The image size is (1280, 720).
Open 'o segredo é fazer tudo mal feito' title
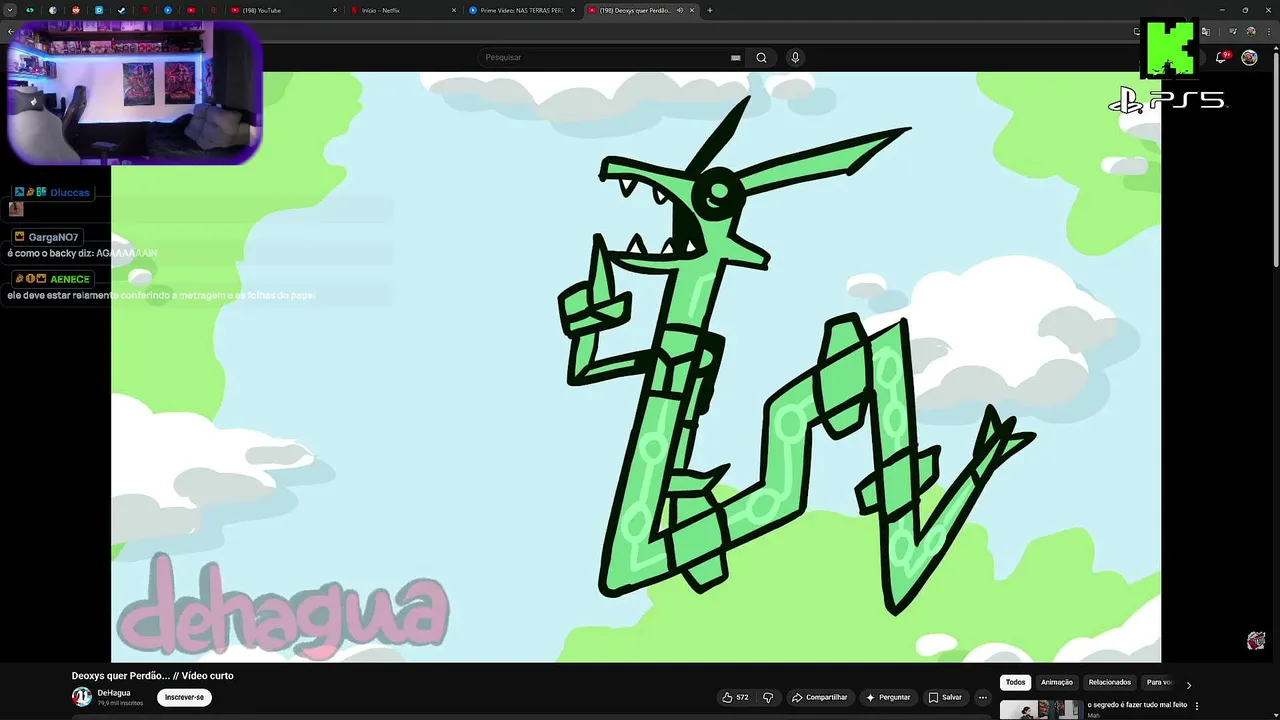[1137, 705]
